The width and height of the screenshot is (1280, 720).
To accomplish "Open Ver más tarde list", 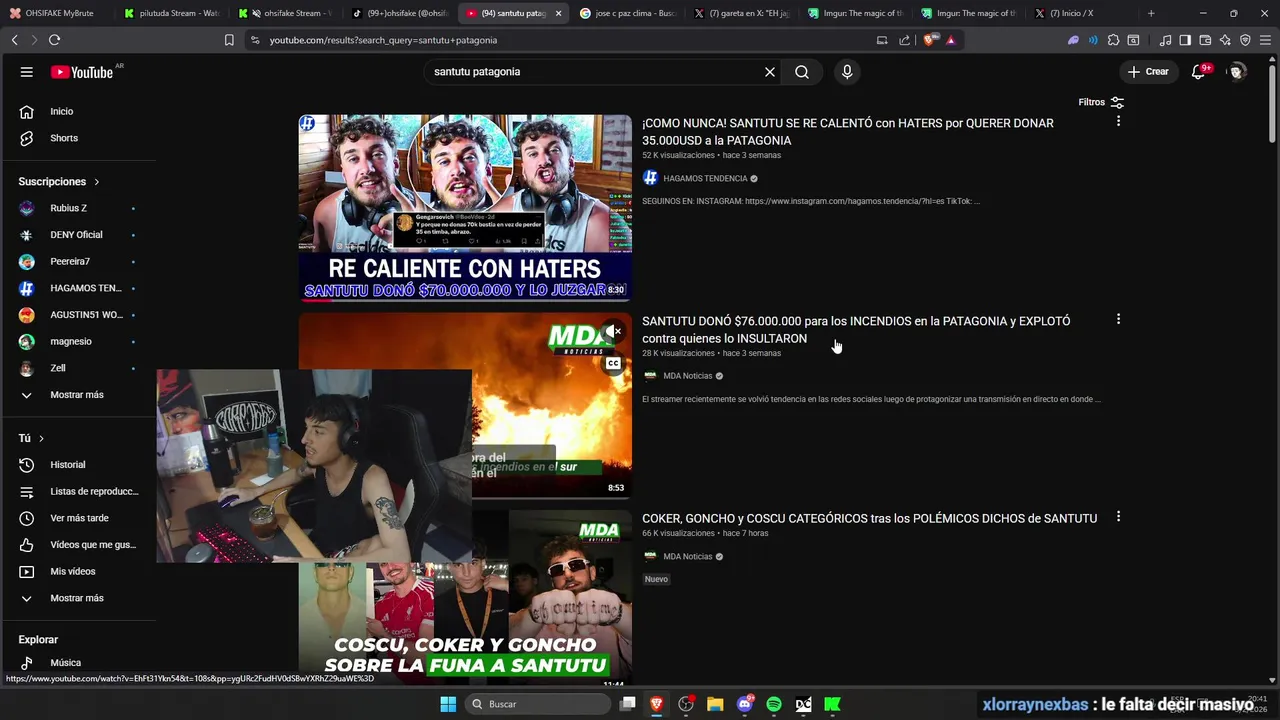I will [78, 518].
